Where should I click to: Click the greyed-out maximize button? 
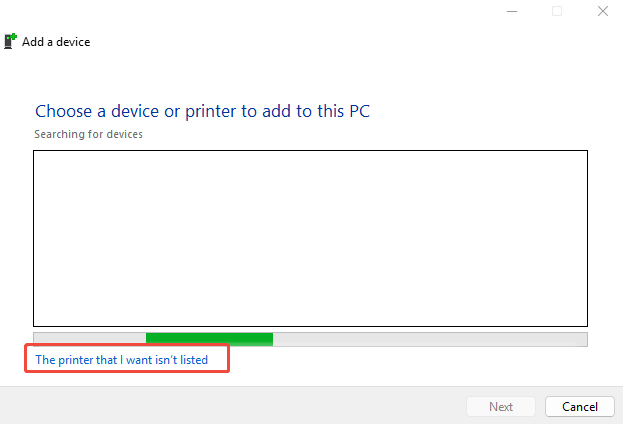(557, 12)
